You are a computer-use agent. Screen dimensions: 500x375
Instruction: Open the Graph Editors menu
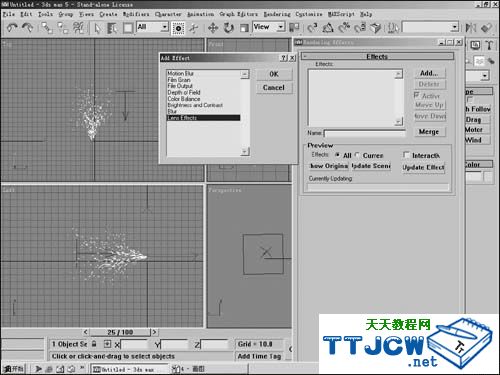[x=239, y=14]
